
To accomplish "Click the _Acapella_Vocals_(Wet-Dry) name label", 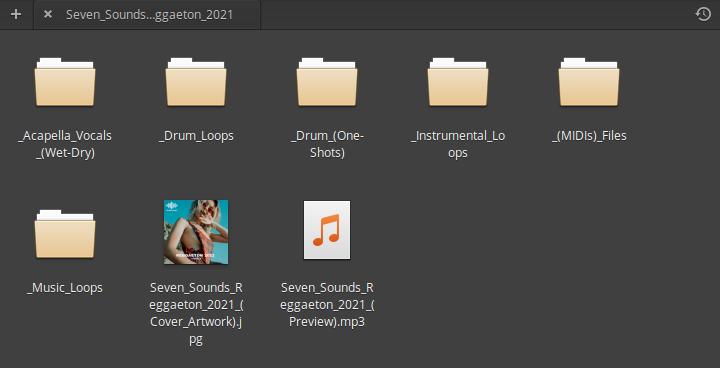I will point(65,144).
